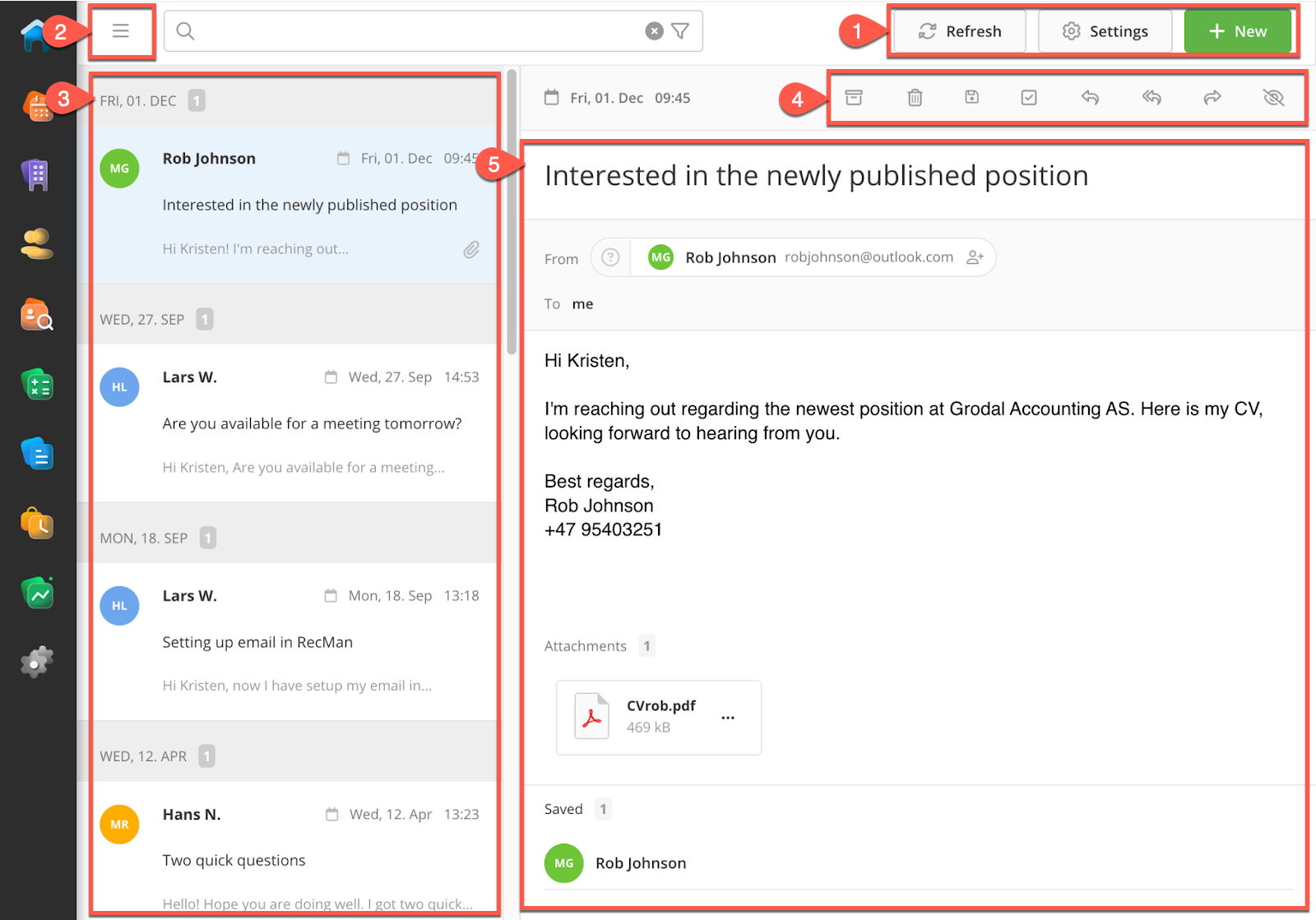The height and width of the screenshot is (920, 1316).
Task: Open the hamburger menu
Action: click(x=121, y=31)
